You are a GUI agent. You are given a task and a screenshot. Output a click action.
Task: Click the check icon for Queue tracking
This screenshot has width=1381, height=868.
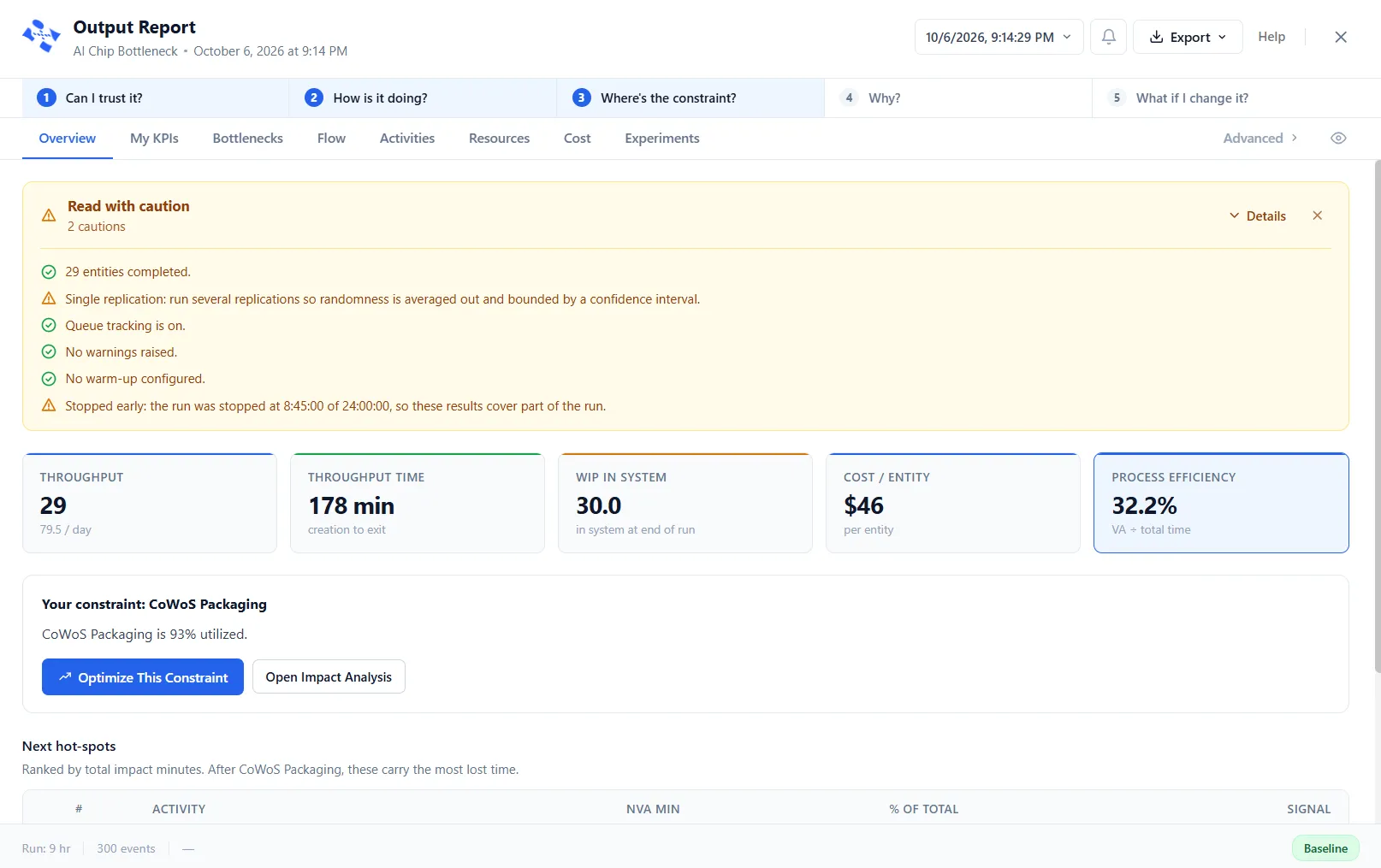pyautogui.click(x=49, y=326)
